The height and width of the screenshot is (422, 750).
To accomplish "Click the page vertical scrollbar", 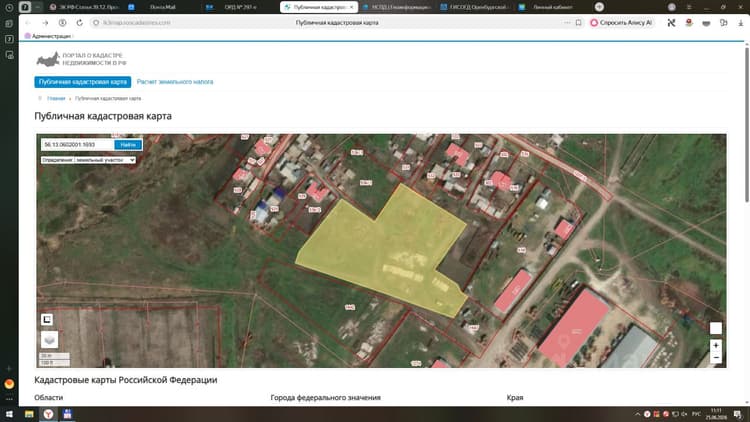I will pyautogui.click(x=747, y=124).
